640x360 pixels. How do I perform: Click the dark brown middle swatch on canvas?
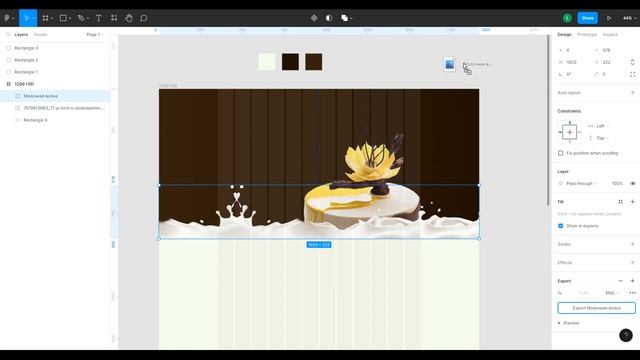(290, 62)
